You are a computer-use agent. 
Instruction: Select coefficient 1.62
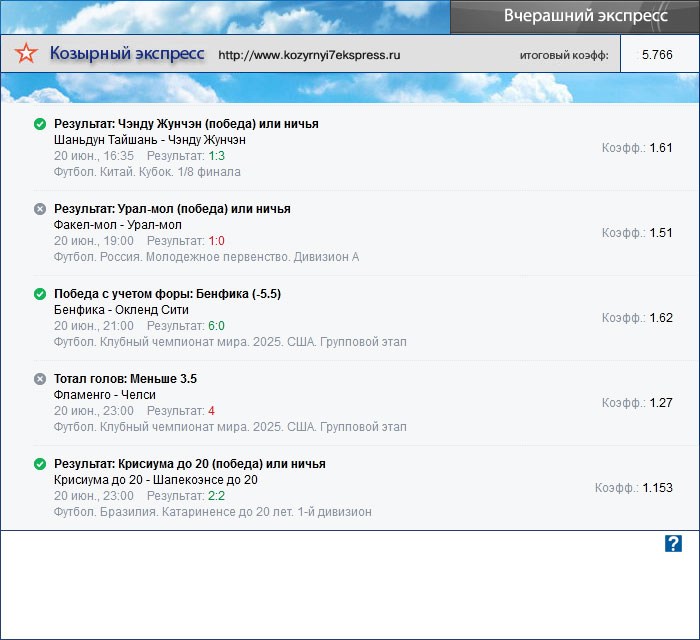[x=661, y=318]
